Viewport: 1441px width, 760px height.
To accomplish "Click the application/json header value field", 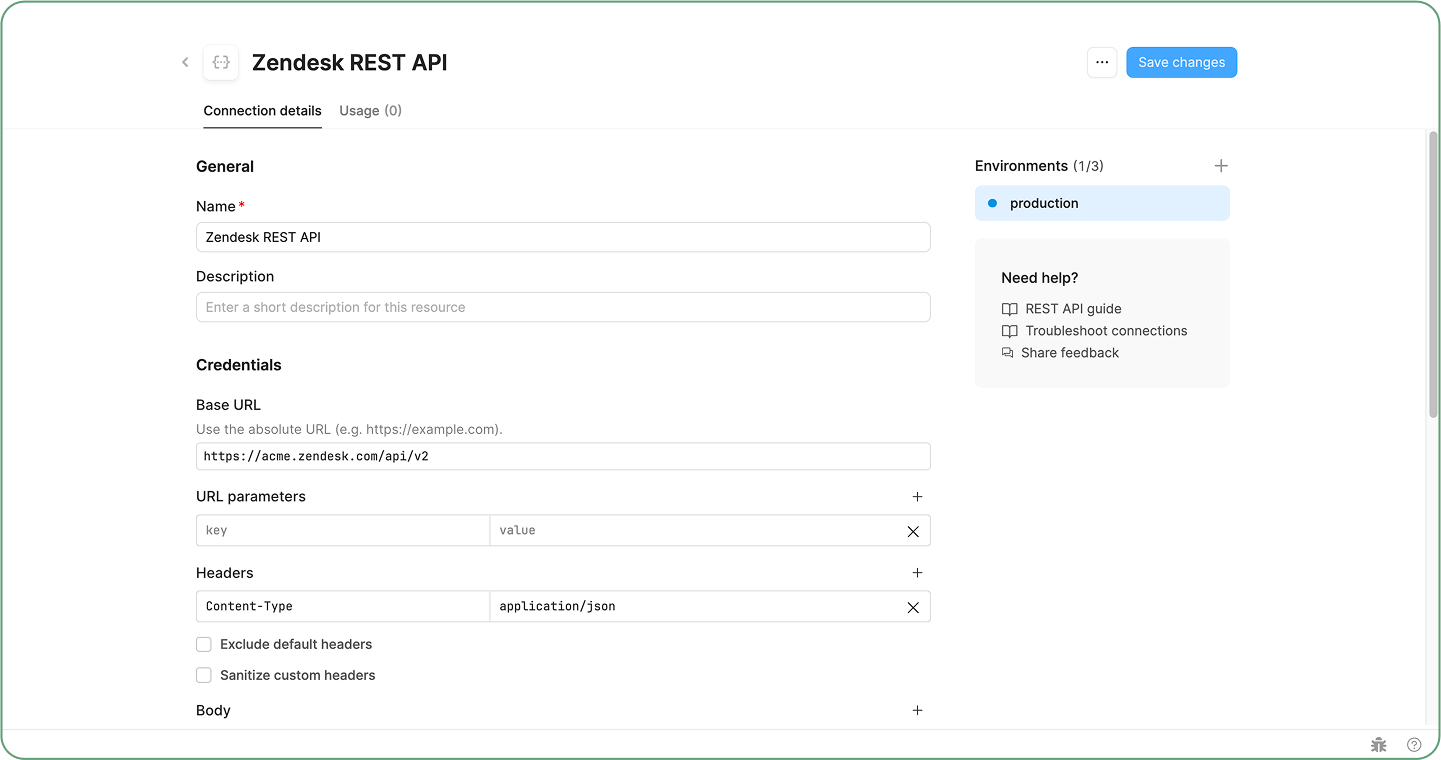I will coord(693,606).
